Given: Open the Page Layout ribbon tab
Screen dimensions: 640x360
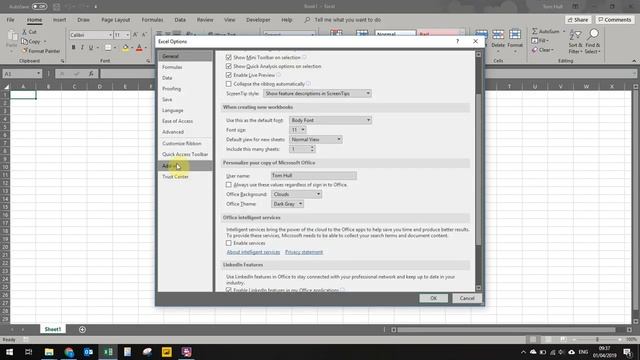Looking at the screenshot, I should [116, 20].
